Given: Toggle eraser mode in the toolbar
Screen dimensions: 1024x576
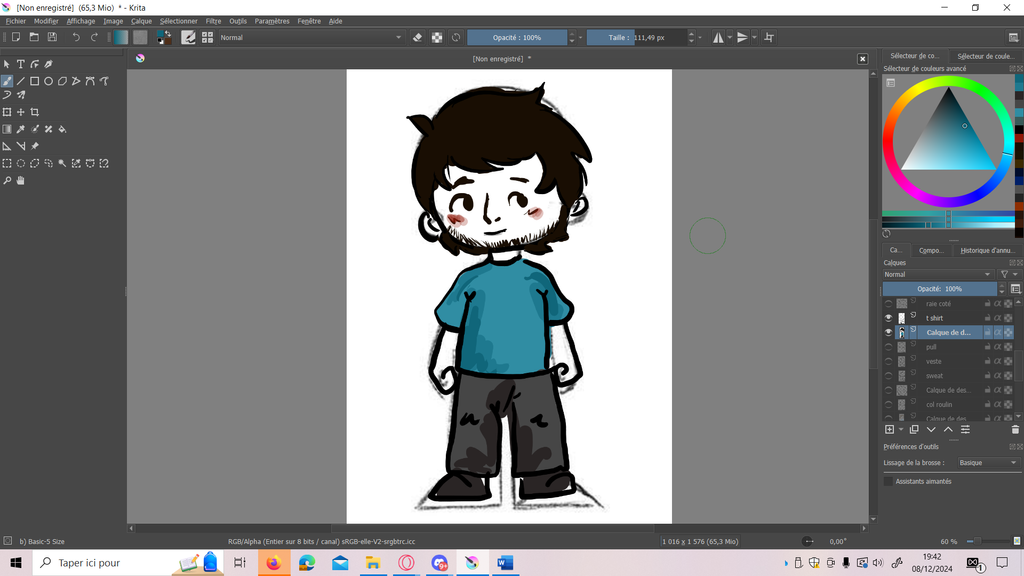Looking at the screenshot, I should pyautogui.click(x=418, y=37).
